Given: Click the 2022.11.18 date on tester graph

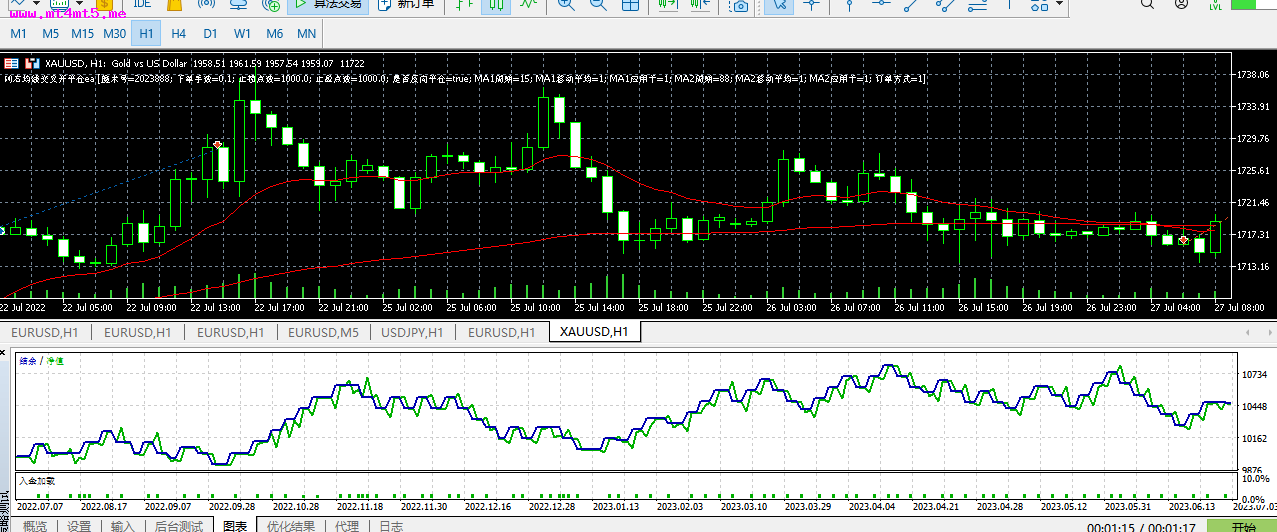Looking at the screenshot, I should coord(361,508).
